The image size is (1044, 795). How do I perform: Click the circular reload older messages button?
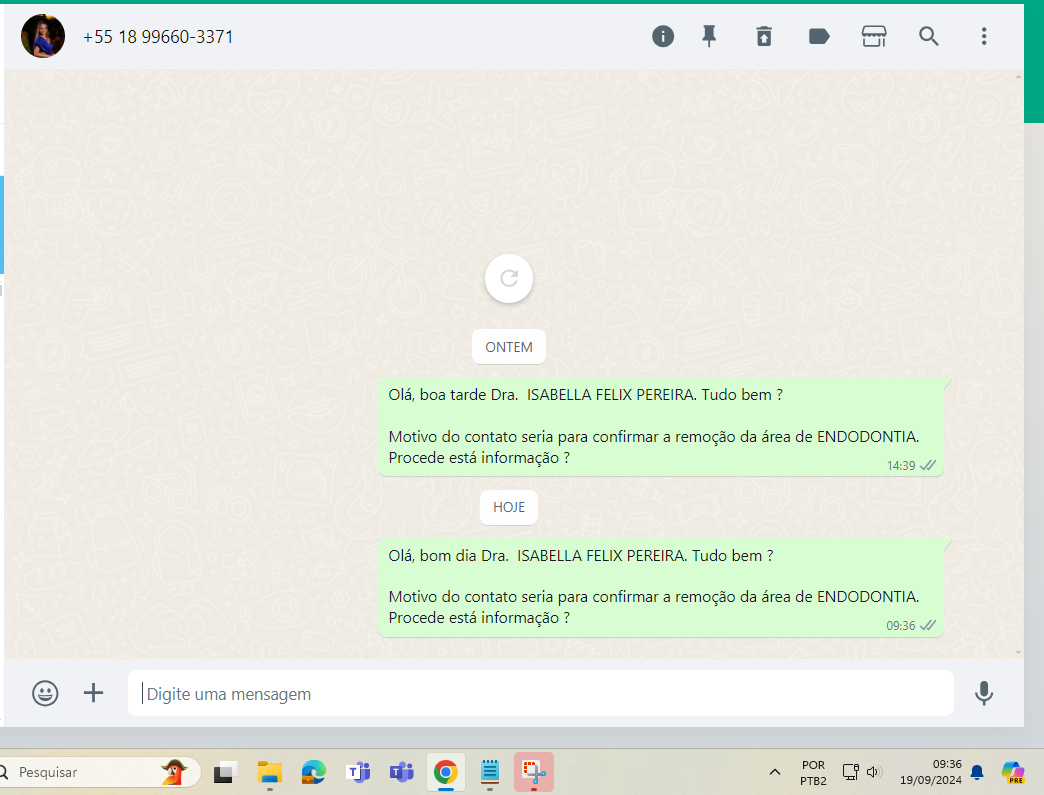509,278
